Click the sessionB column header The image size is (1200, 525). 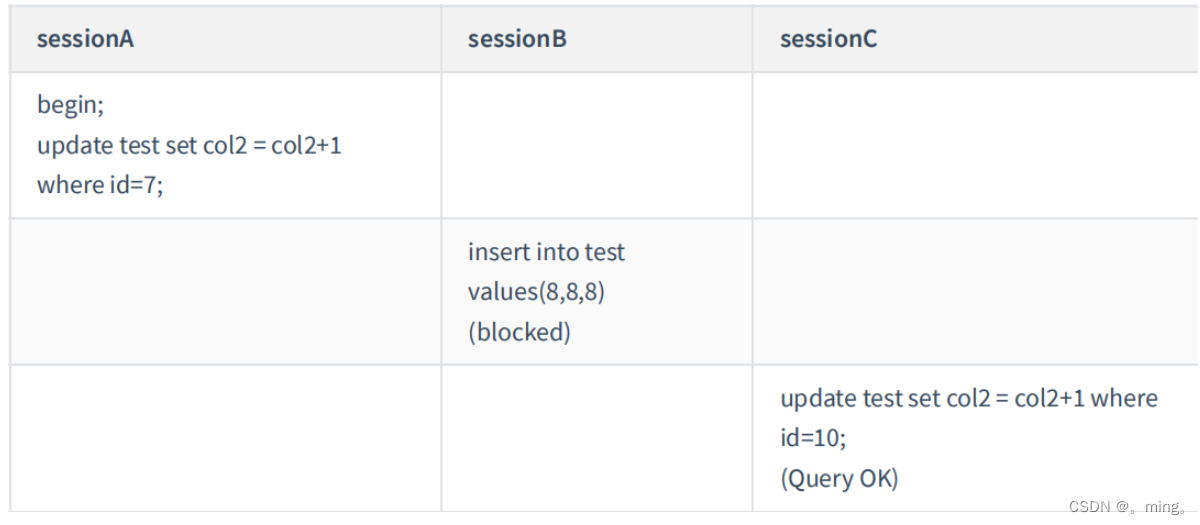[517, 40]
